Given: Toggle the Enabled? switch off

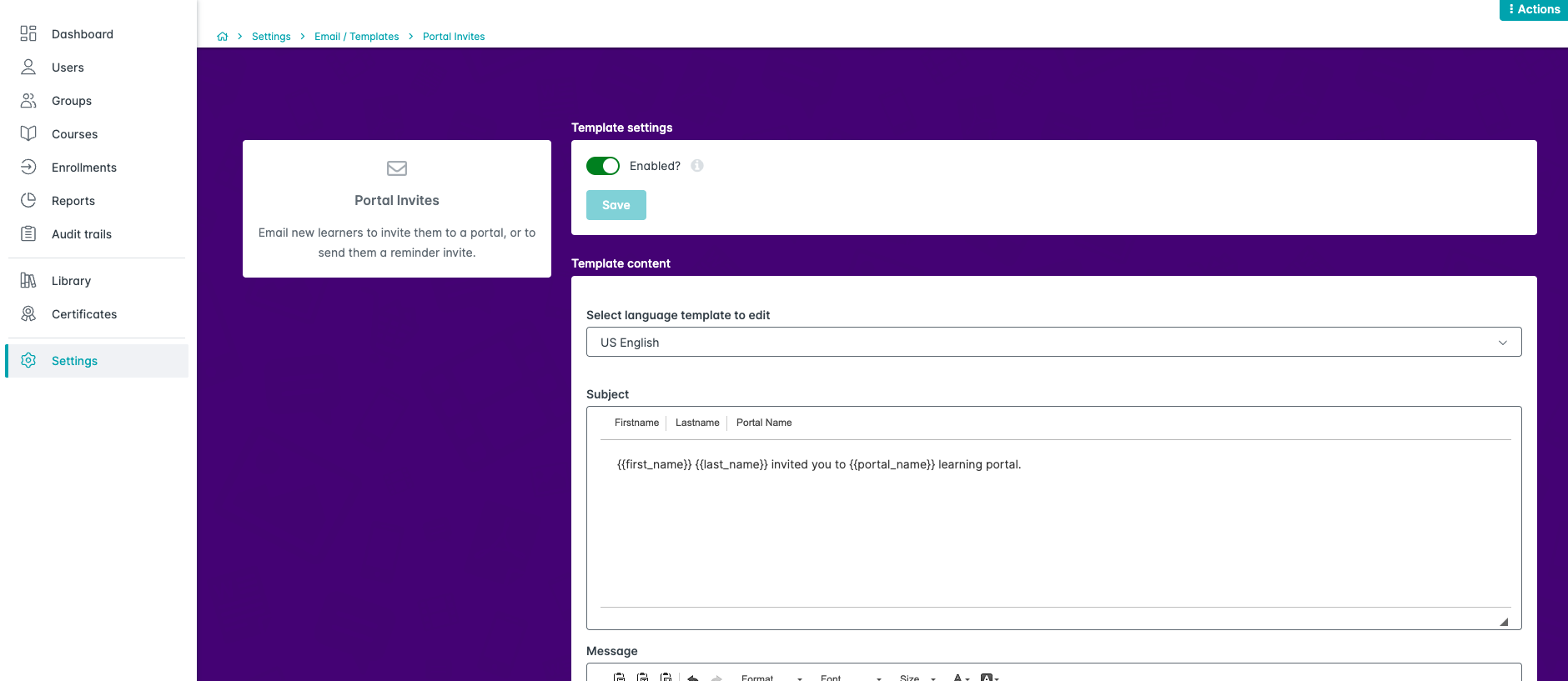Looking at the screenshot, I should [603, 166].
